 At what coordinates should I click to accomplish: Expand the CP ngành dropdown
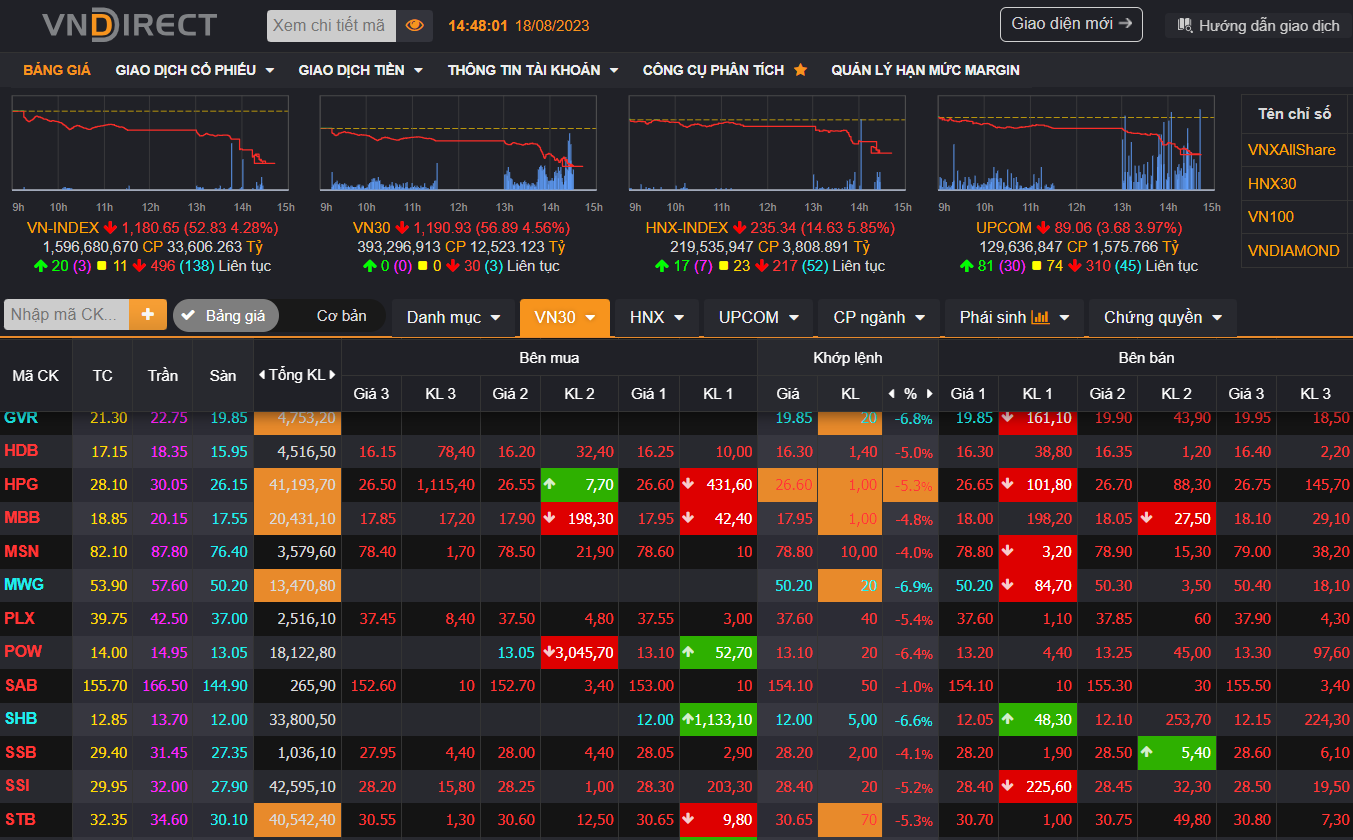coord(878,317)
